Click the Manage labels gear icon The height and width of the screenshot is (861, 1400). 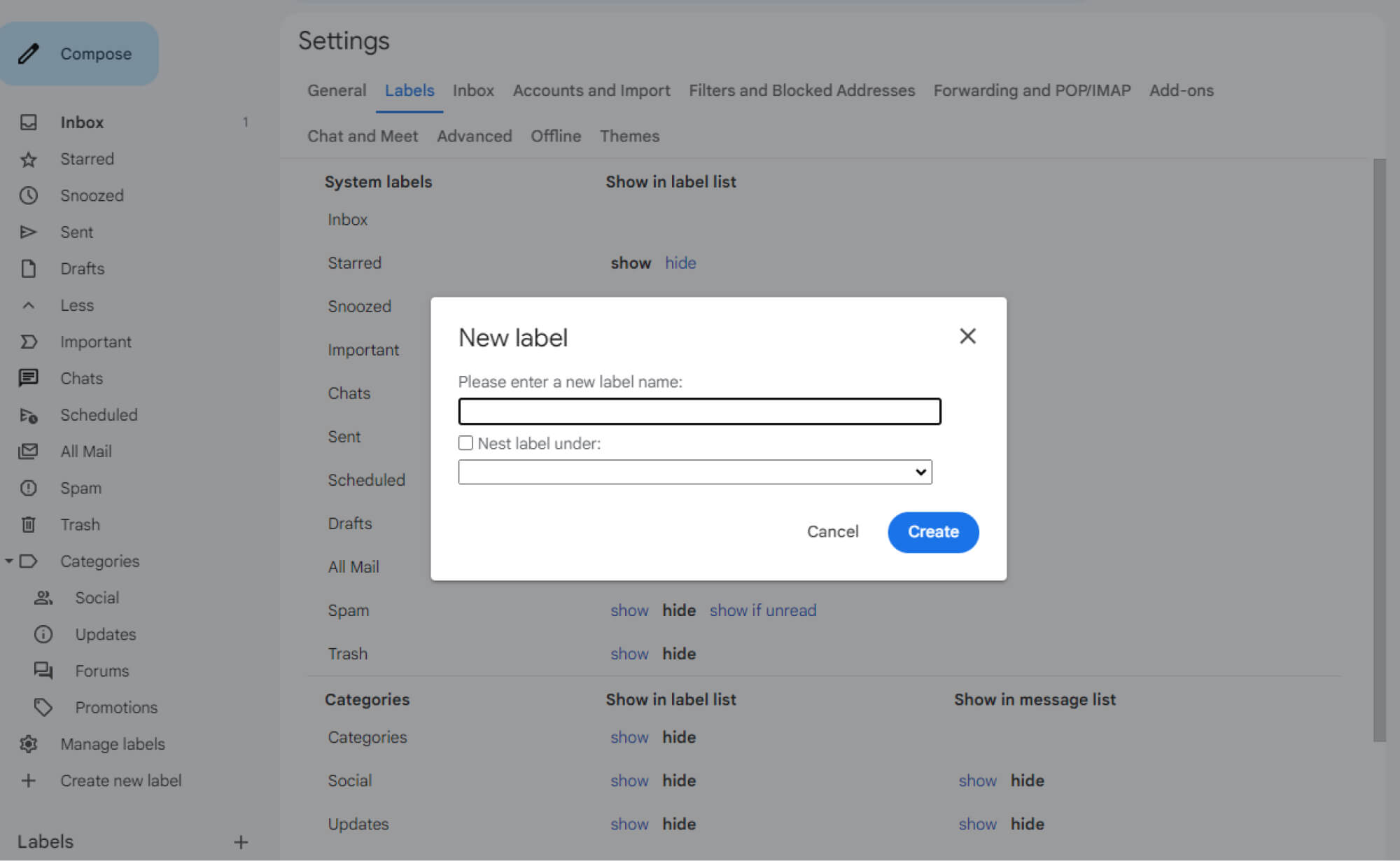point(28,743)
